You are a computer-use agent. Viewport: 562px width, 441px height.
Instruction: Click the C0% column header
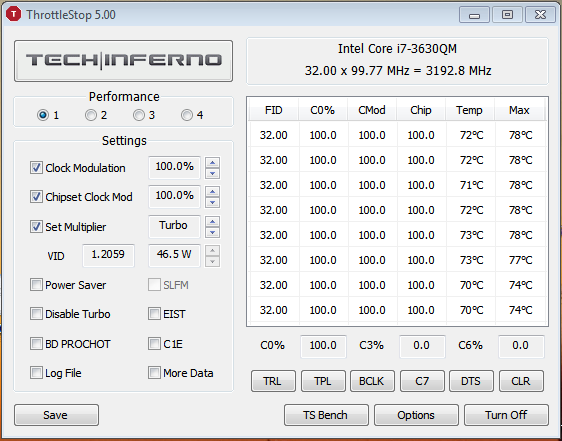(x=323, y=110)
